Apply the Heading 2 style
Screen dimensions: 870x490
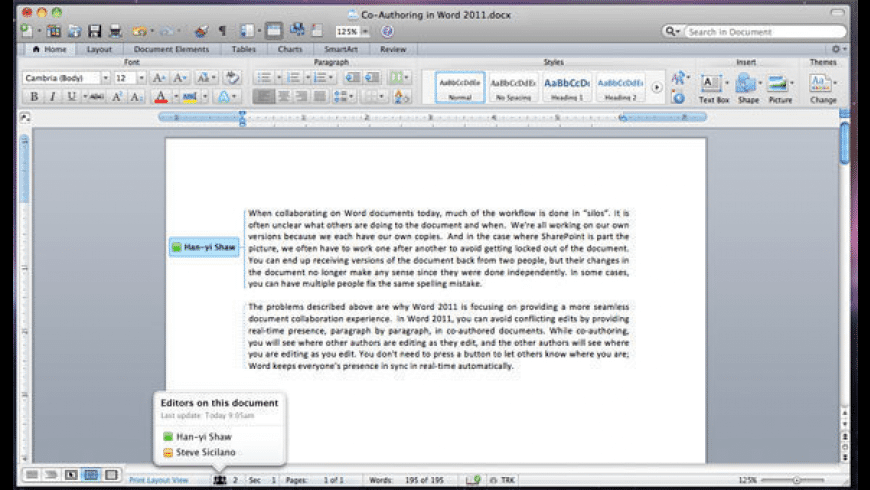click(620, 87)
